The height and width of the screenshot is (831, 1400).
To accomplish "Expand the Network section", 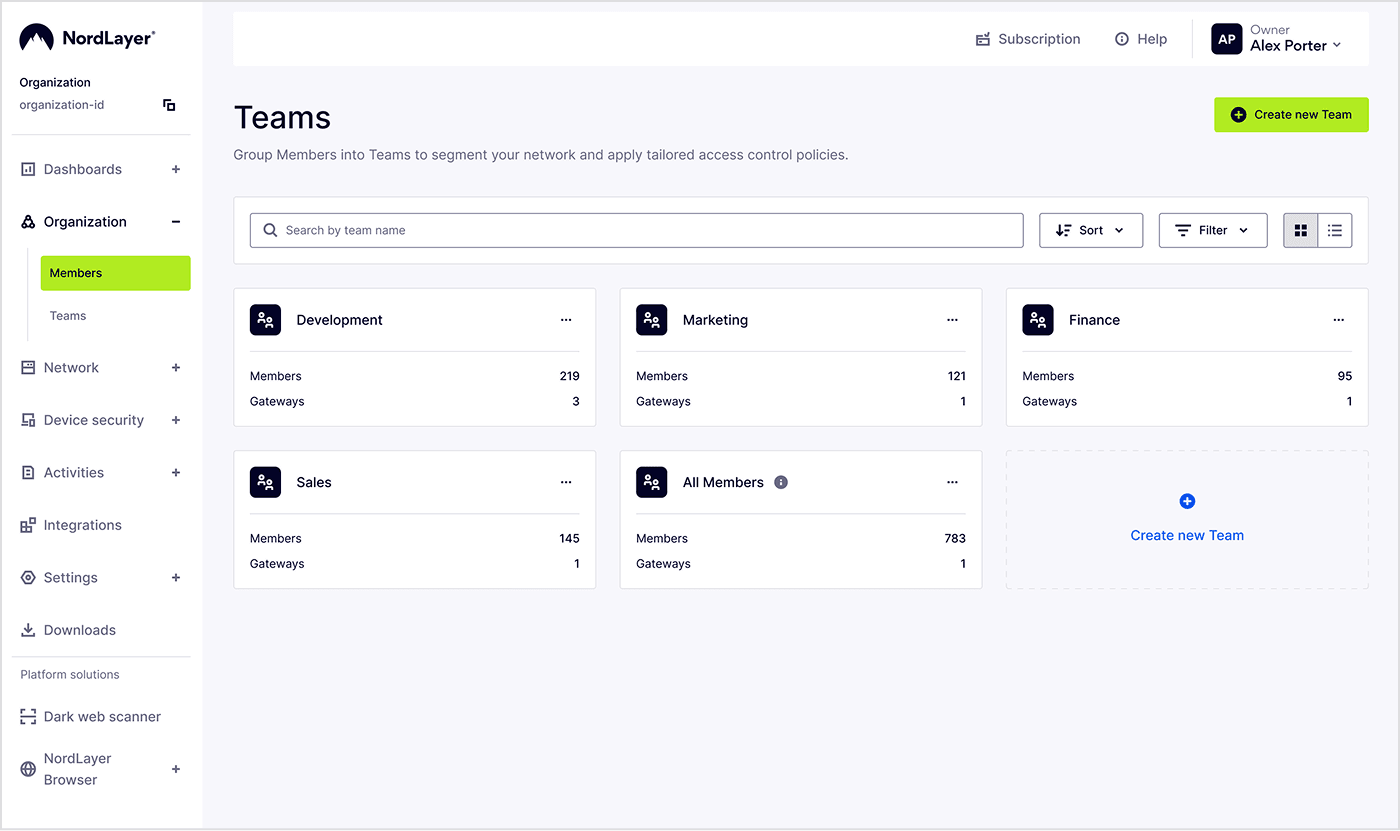I will pyautogui.click(x=176, y=368).
